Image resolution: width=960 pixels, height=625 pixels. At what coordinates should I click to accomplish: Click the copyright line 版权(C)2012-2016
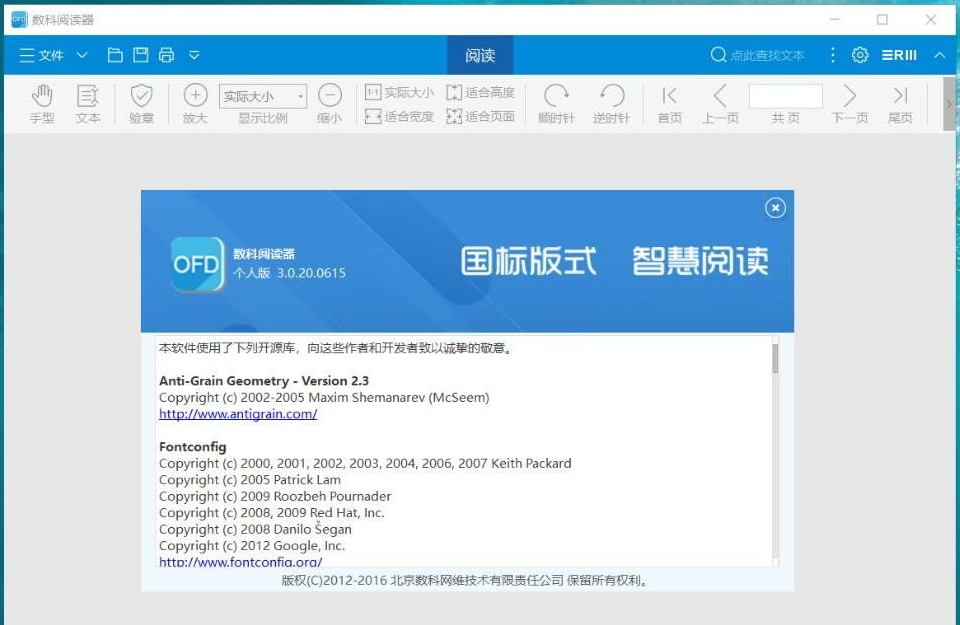465,580
